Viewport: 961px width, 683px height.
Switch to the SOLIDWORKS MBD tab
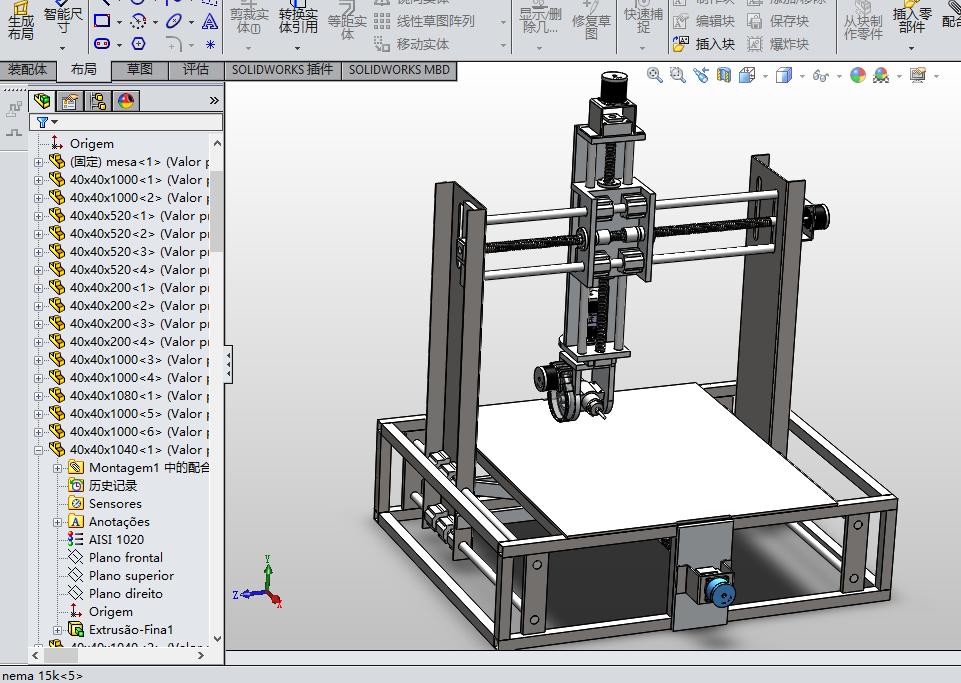coord(400,70)
